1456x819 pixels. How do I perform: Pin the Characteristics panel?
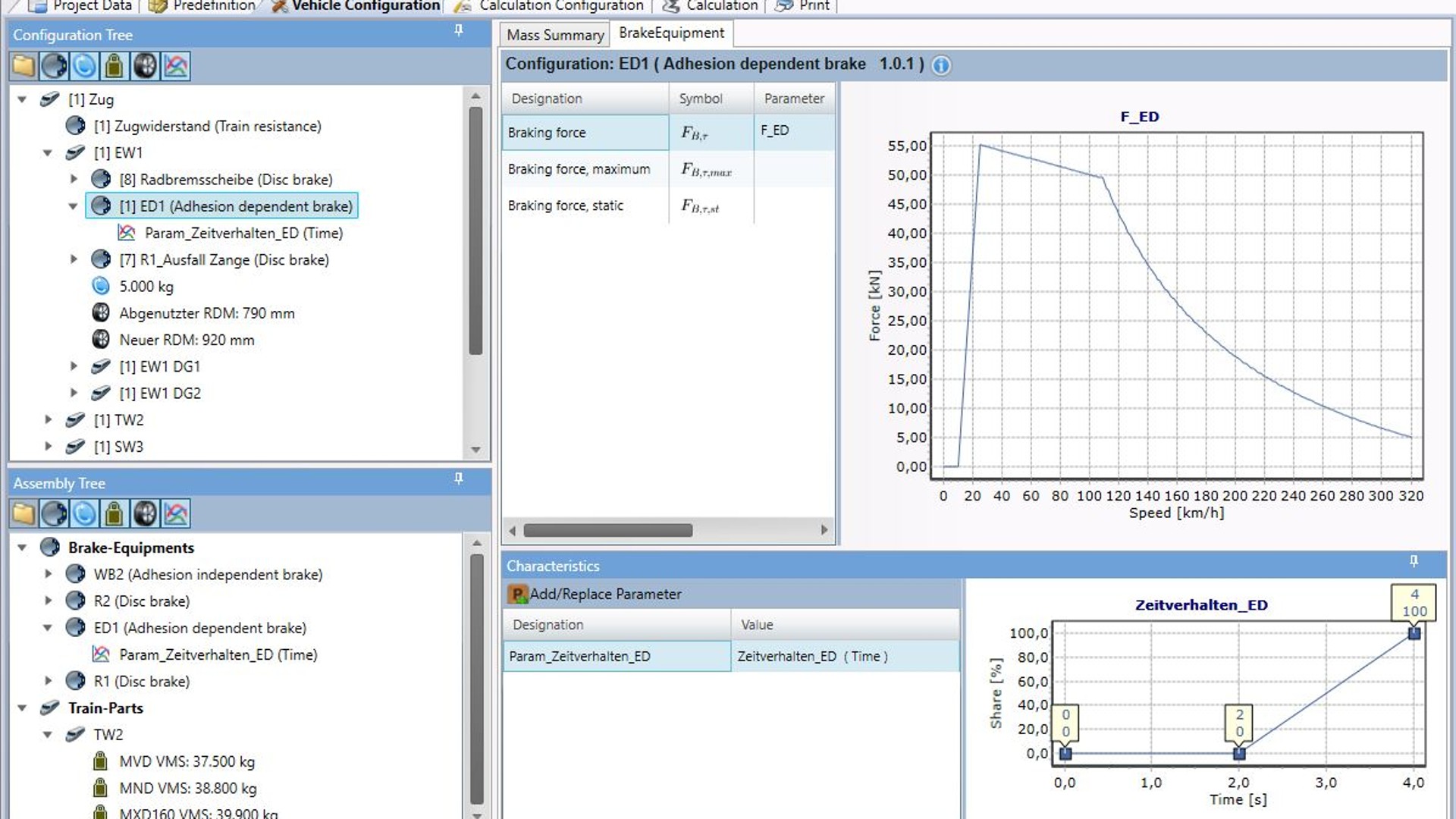coord(1414,561)
